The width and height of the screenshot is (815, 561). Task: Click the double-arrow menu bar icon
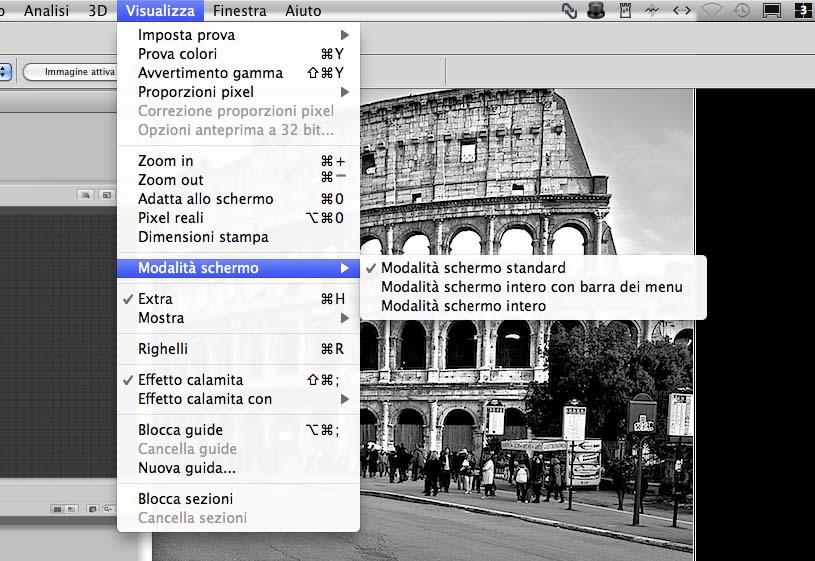point(681,10)
